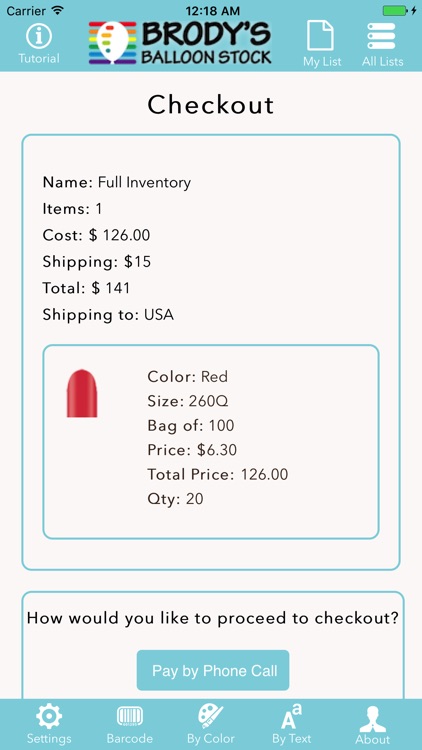The width and height of the screenshot is (422, 750).
Task: Select the Checkout heading
Action: (211, 105)
